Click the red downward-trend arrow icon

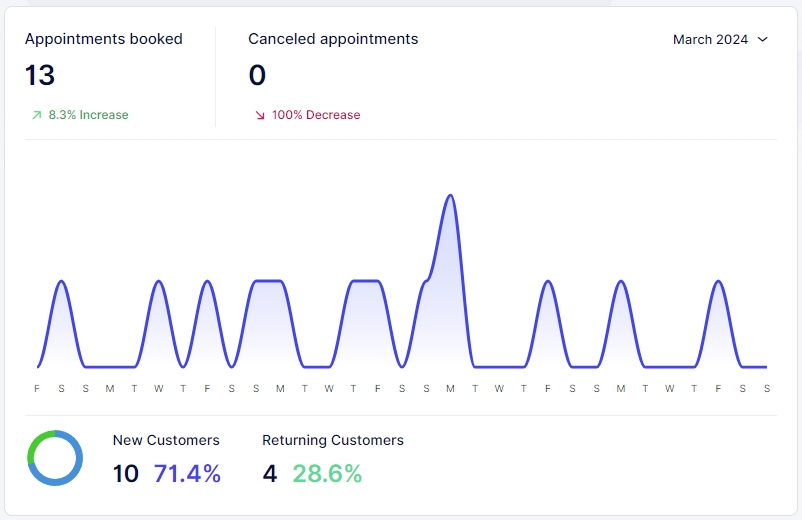tap(260, 115)
